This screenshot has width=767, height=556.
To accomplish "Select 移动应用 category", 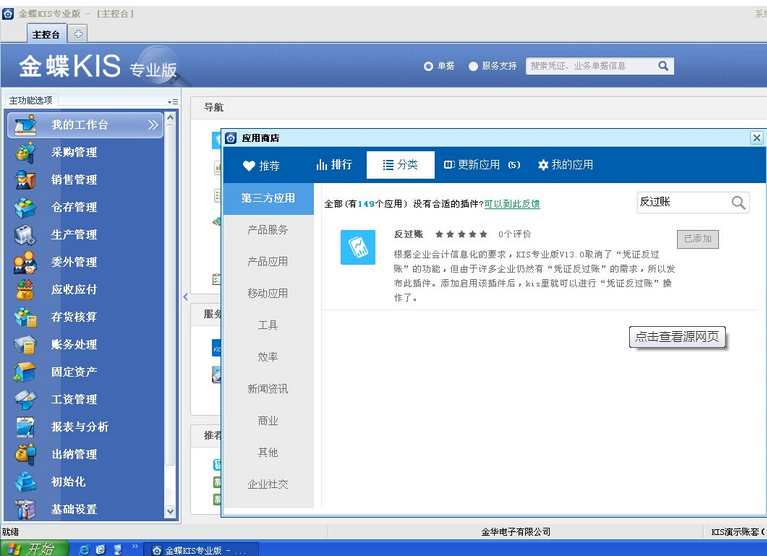I will click(x=268, y=293).
